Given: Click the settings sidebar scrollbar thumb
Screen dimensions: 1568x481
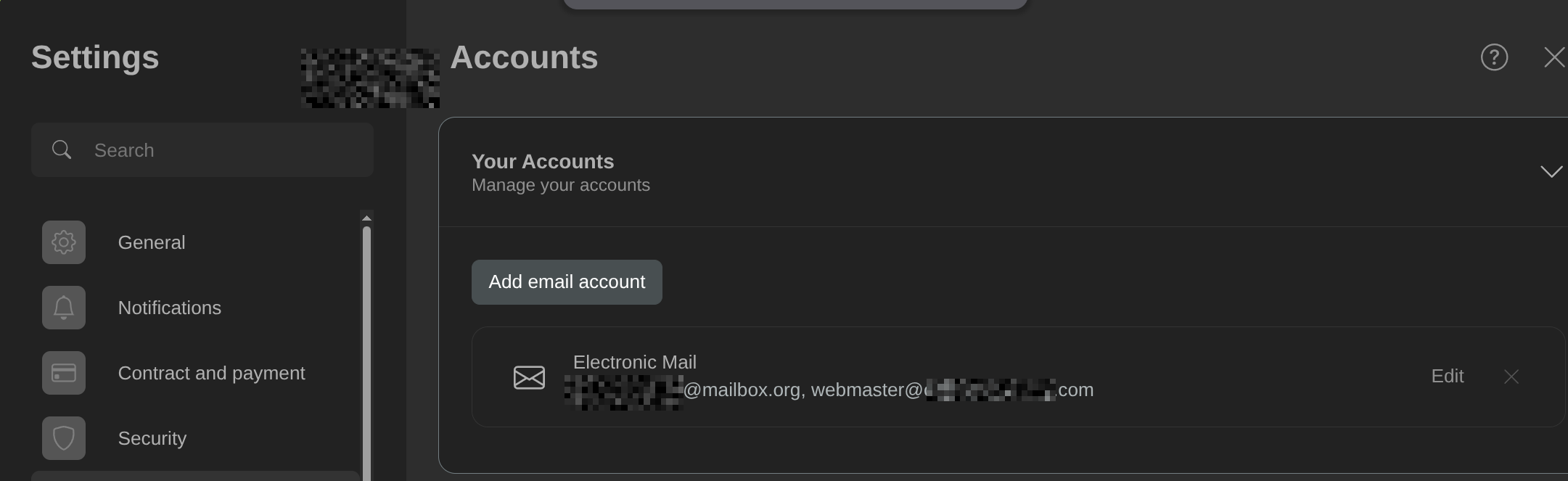Looking at the screenshot, I should click(x=366, y=348).
